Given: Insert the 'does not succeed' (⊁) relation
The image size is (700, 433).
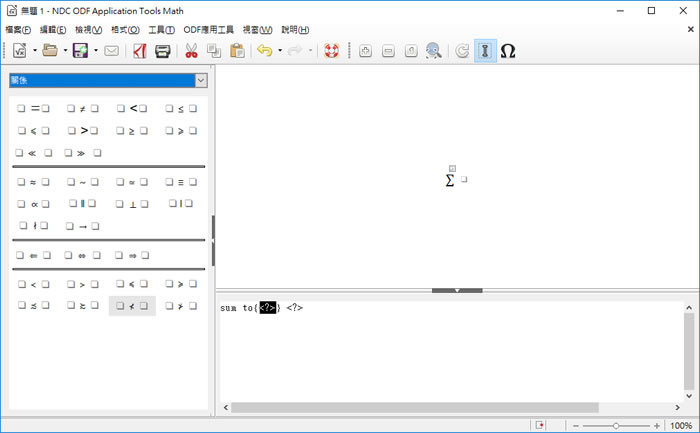Looking at the screenshot, I should (181, 306).
